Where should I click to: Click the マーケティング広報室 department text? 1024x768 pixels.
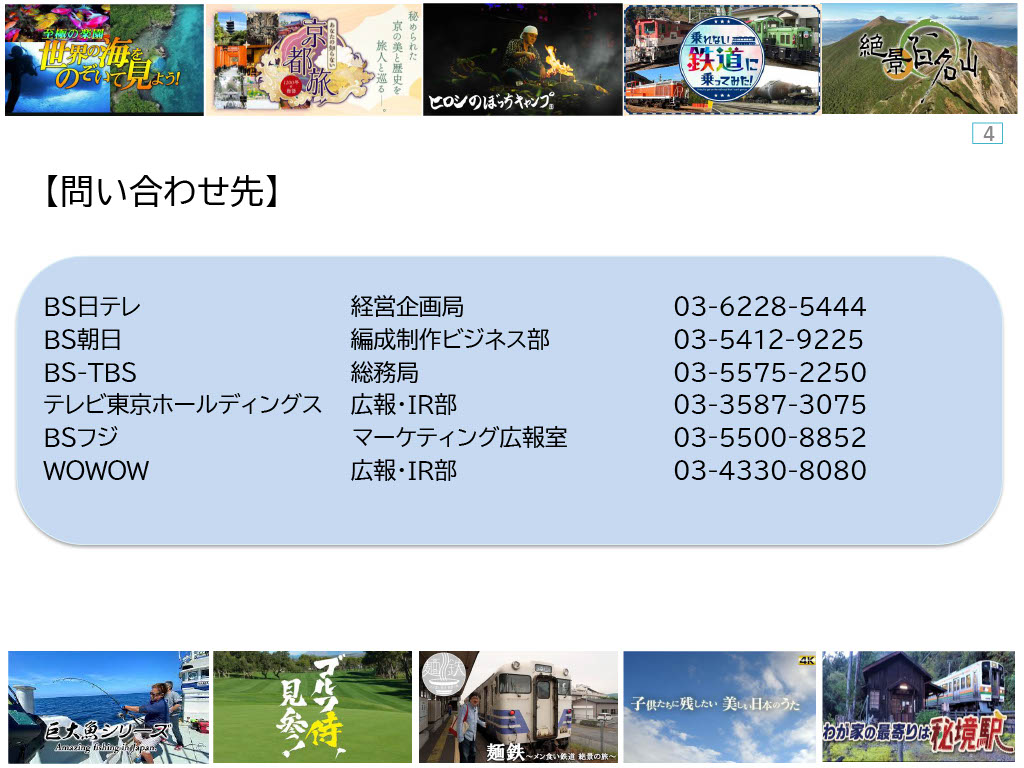click(459, 438)
